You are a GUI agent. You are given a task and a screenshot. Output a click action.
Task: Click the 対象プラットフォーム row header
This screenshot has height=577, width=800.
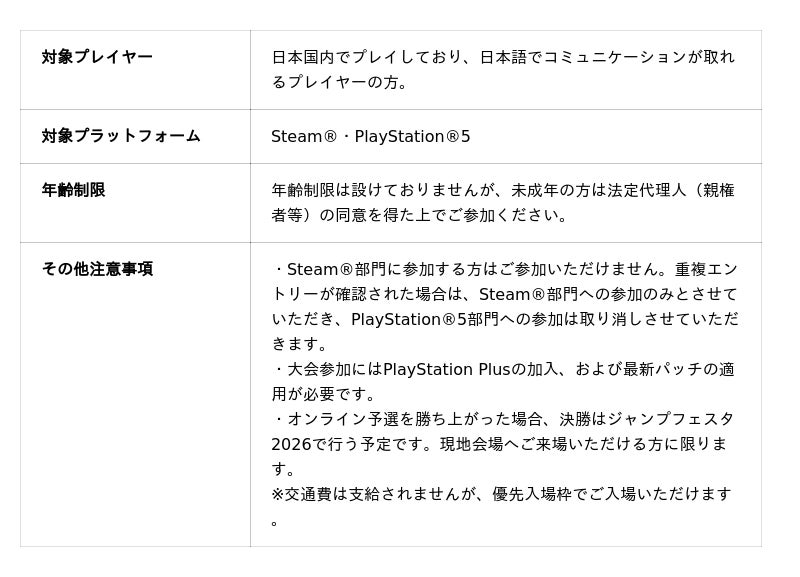click(120, 136)
